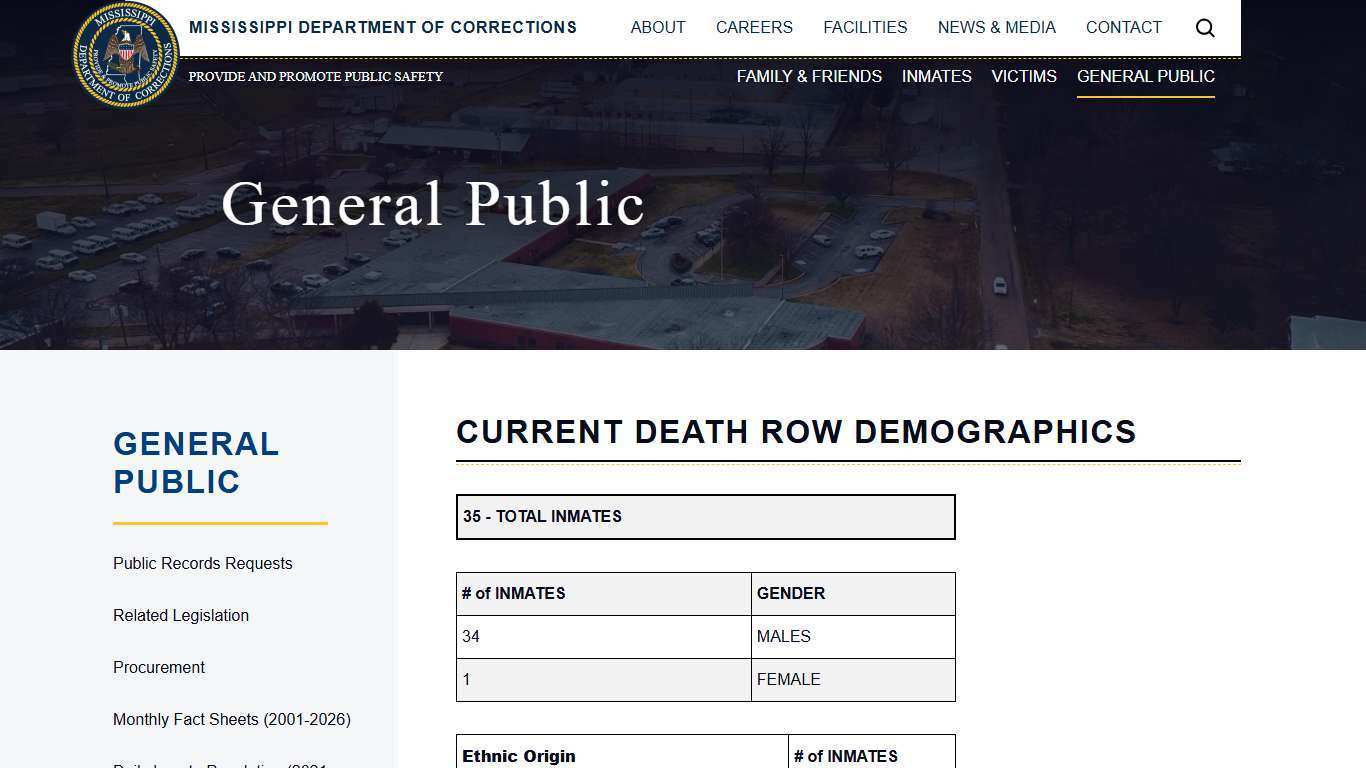Visit the Procurement page
Image resolution: width=1366 pixels, height=768 pixels.
point(159,667)
